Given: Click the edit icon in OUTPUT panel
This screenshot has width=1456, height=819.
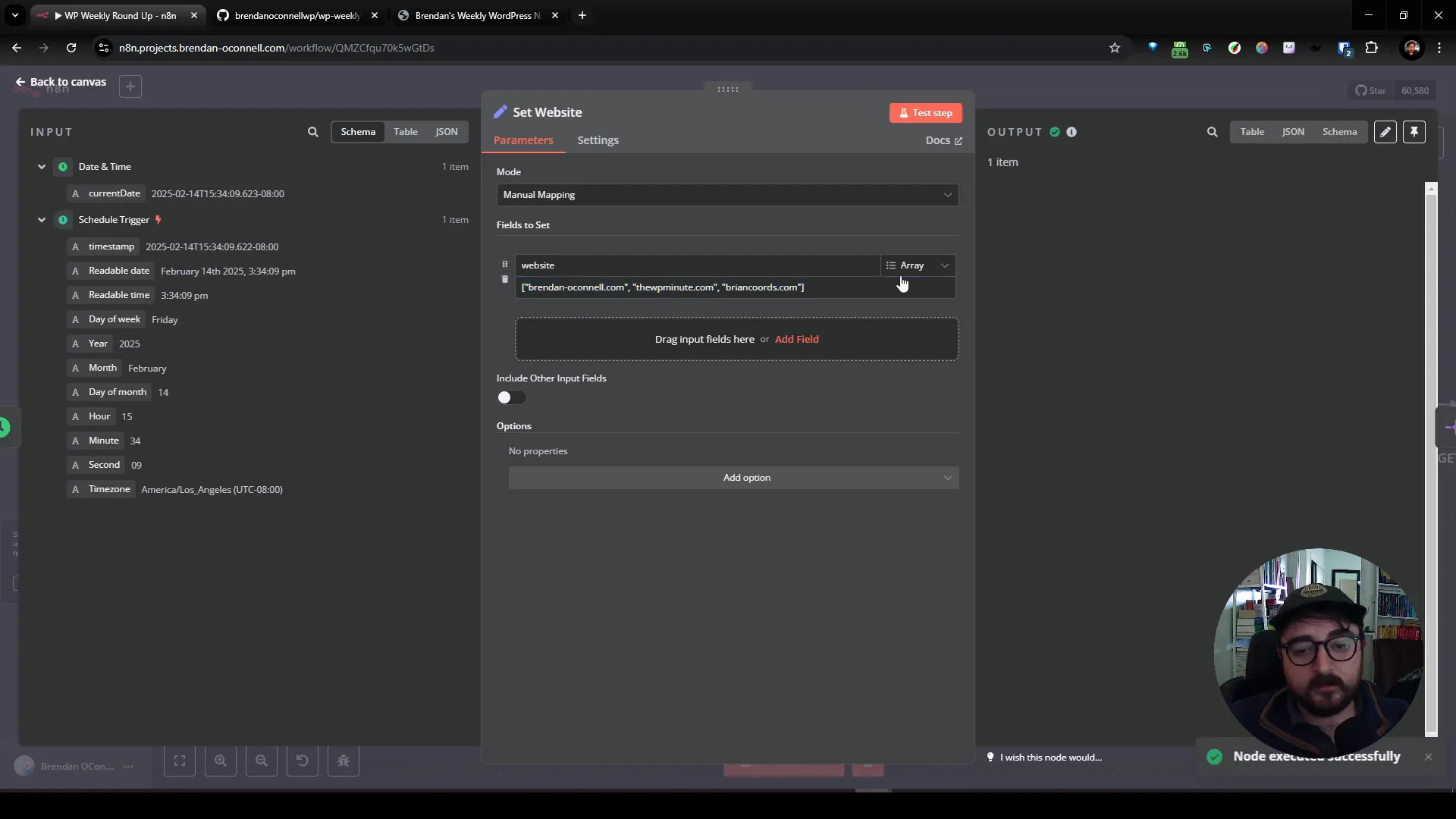Looking at the screenshot, I should [x=1385, y=131].
